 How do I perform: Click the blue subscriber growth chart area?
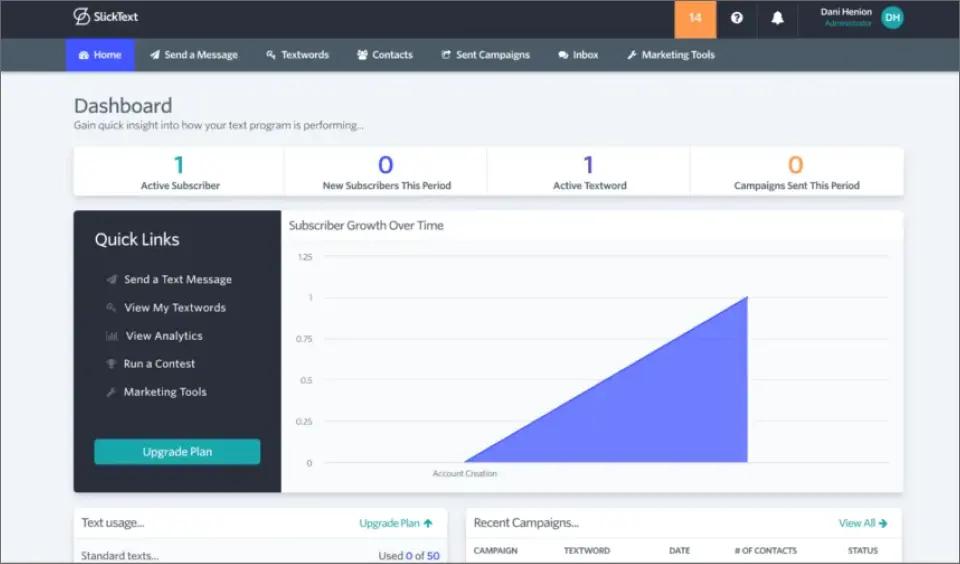pyautogui.click(x=654, y=407)
